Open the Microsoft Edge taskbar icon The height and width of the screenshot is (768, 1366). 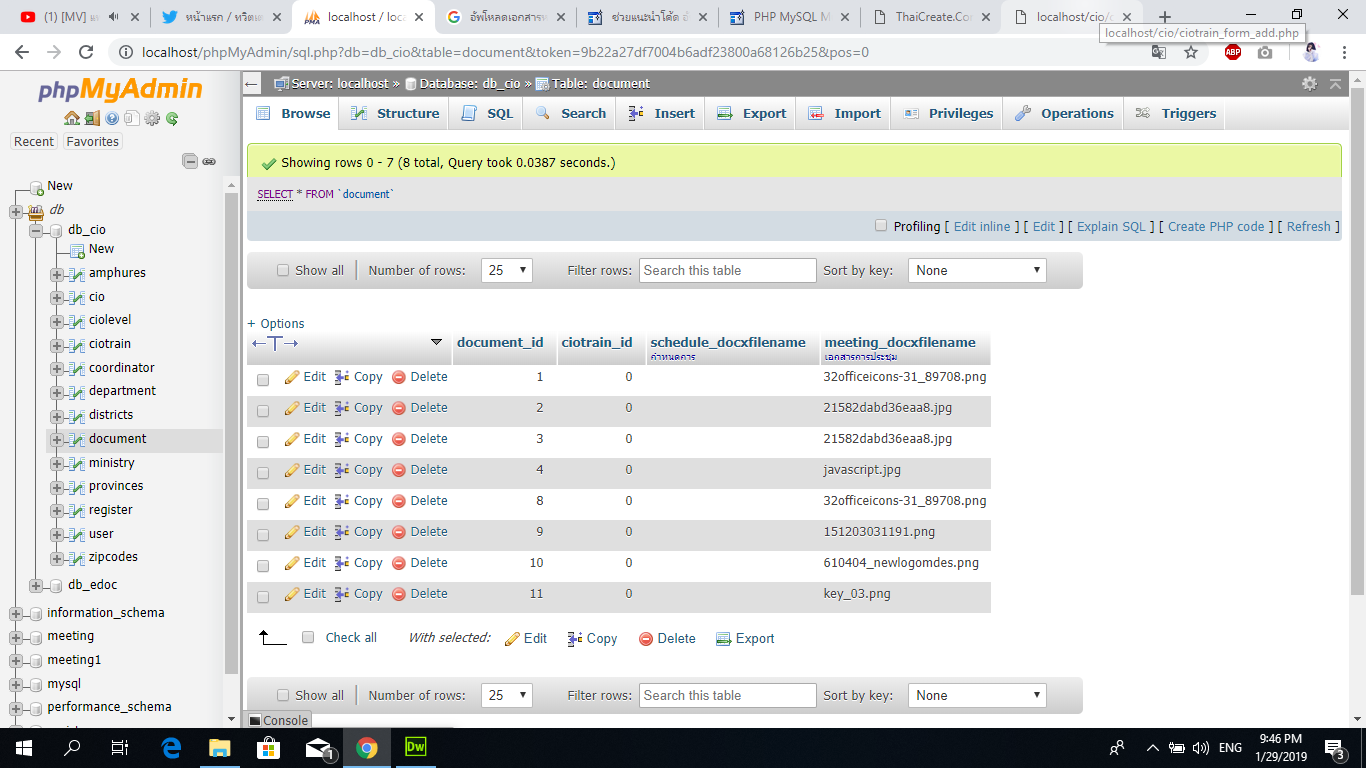(x=171, y=747)
